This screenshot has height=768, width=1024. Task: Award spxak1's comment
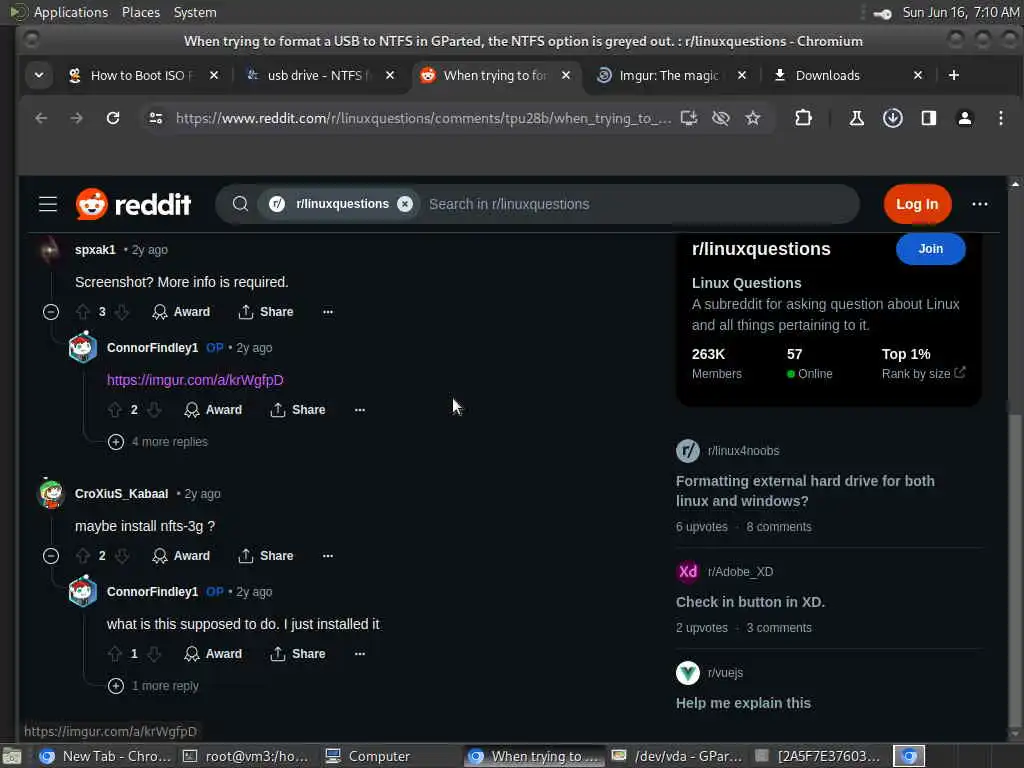coord(182,312)
